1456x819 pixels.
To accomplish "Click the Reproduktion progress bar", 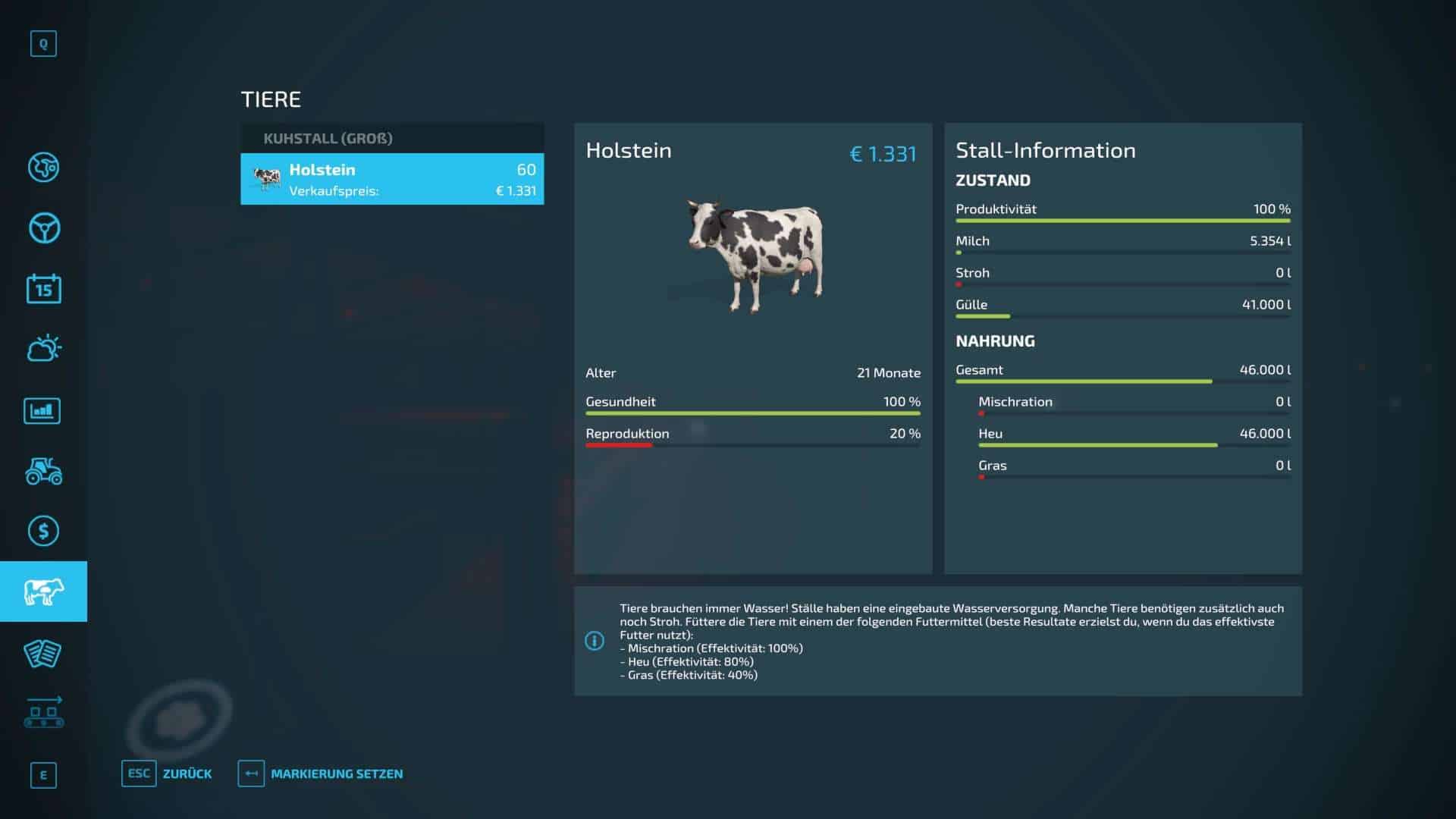I will pos(752,445).
